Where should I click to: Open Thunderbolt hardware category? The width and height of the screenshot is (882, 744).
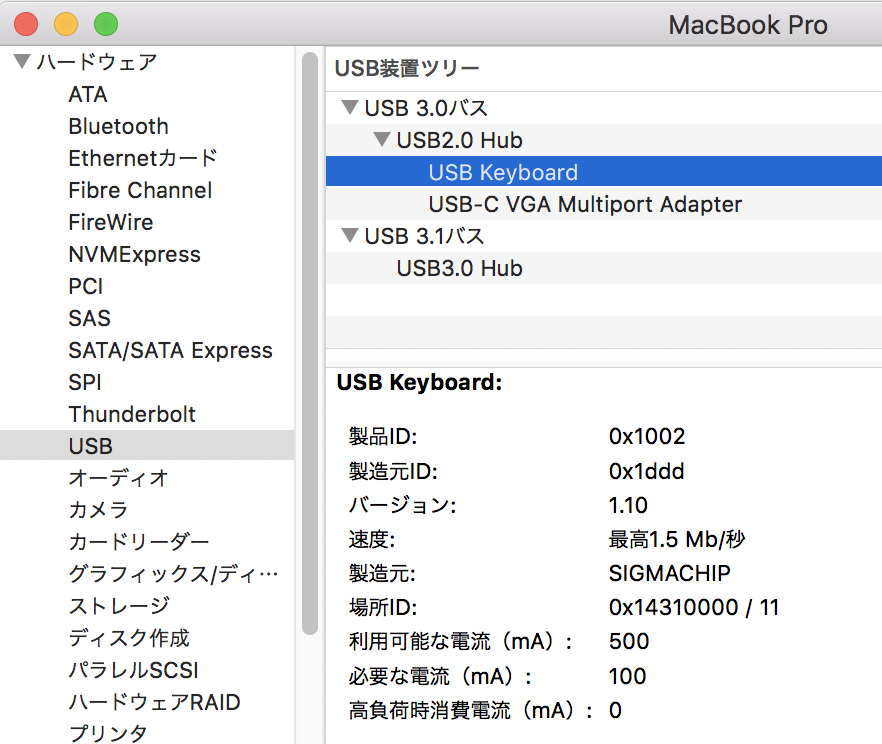(x=132, y=414)
